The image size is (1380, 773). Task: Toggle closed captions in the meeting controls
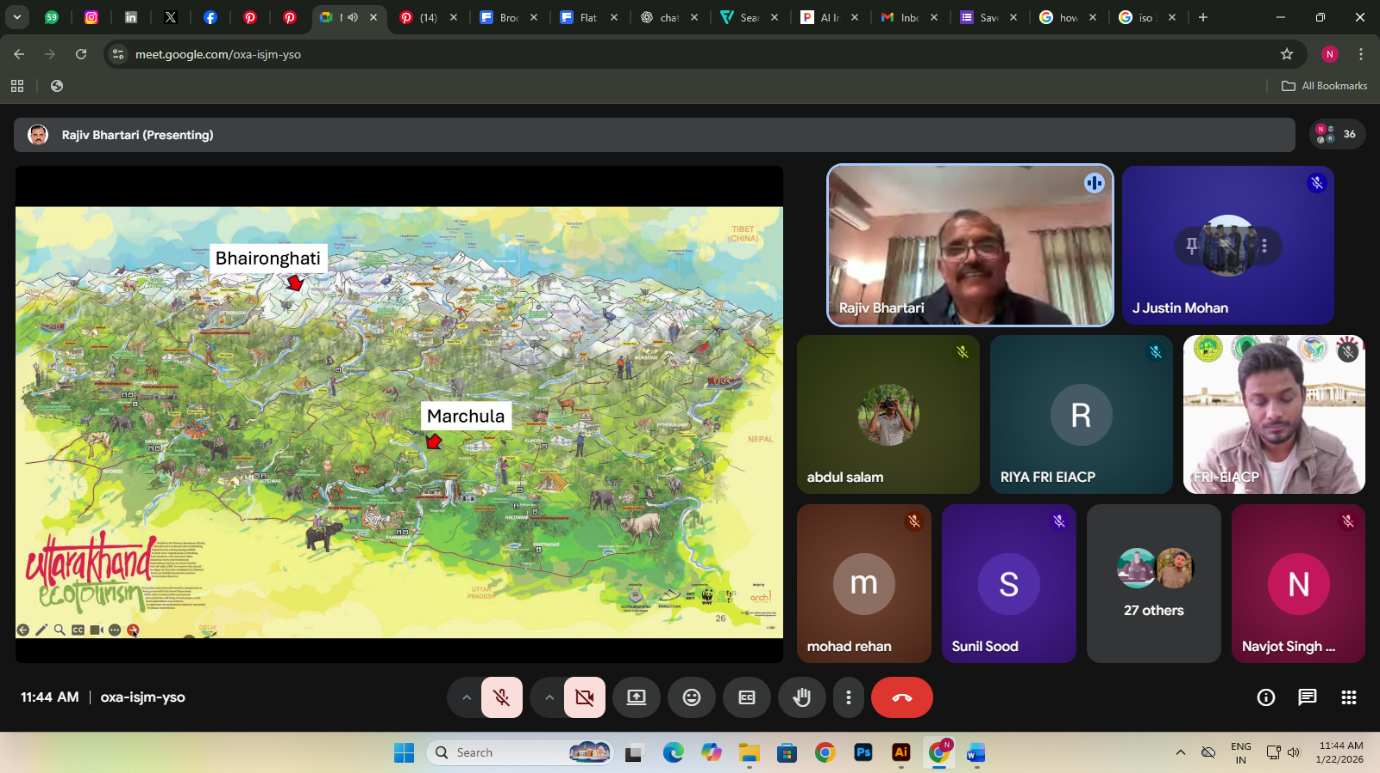746,698
